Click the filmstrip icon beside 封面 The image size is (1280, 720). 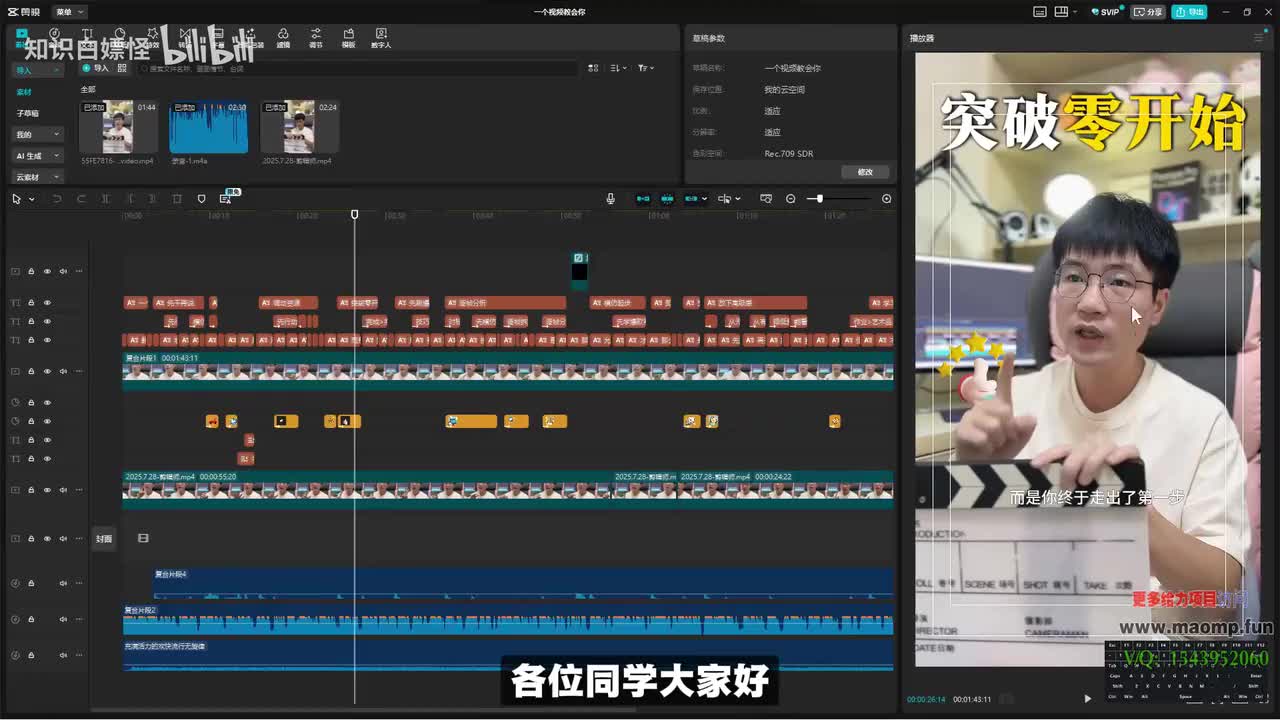[143, 538]
